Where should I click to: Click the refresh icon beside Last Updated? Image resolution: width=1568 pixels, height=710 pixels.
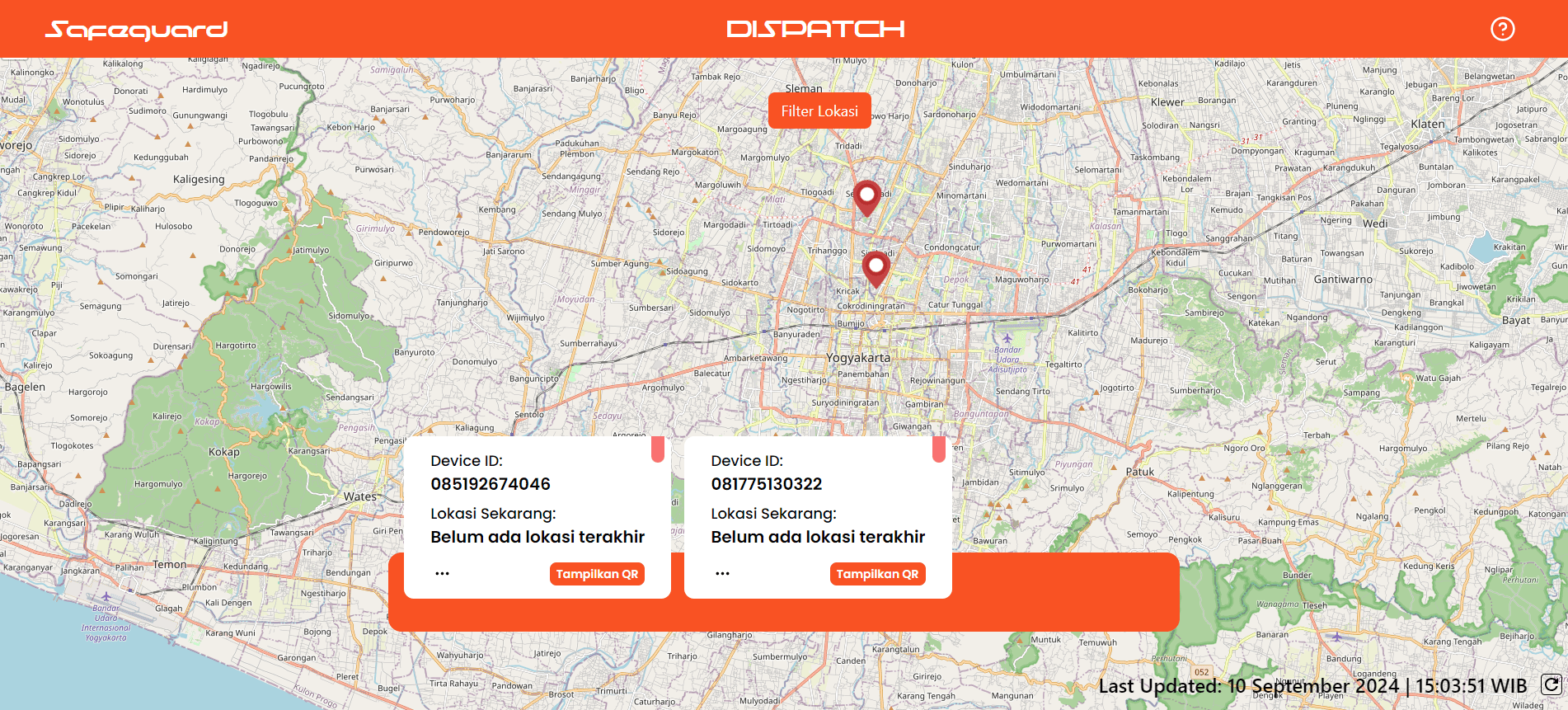coord(1551,684)
